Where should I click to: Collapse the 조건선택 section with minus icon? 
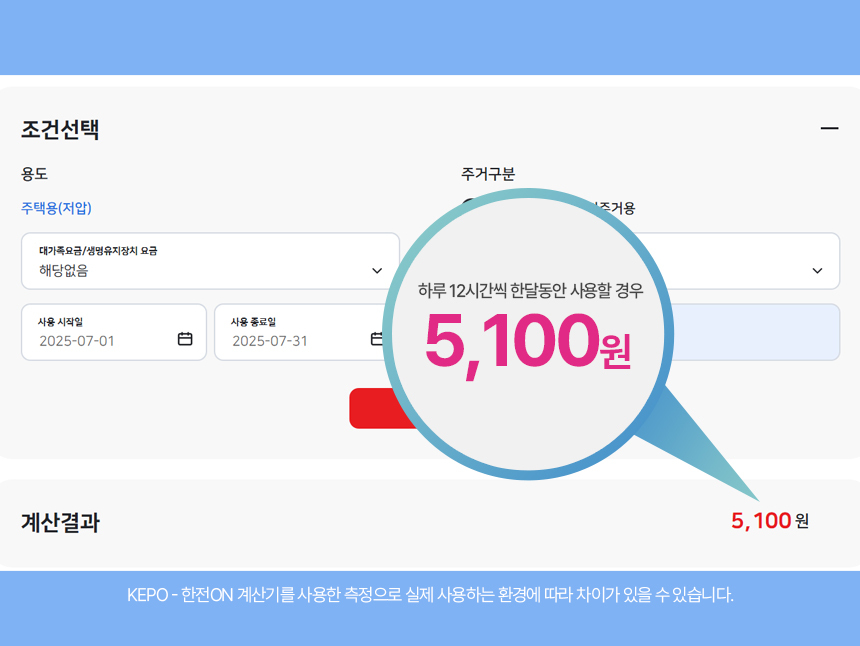tap(829, 129)
